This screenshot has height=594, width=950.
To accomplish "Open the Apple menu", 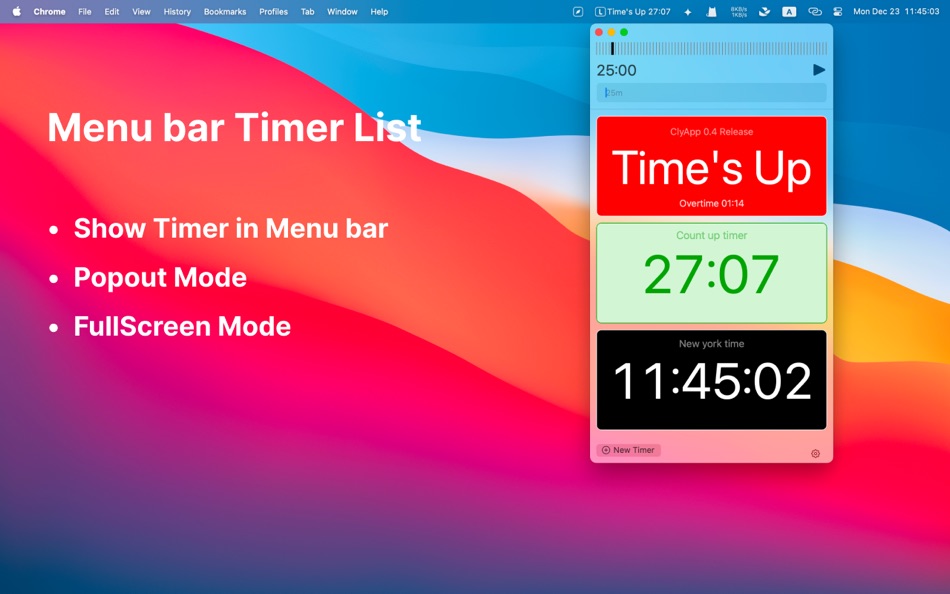I will click(16, 12).
